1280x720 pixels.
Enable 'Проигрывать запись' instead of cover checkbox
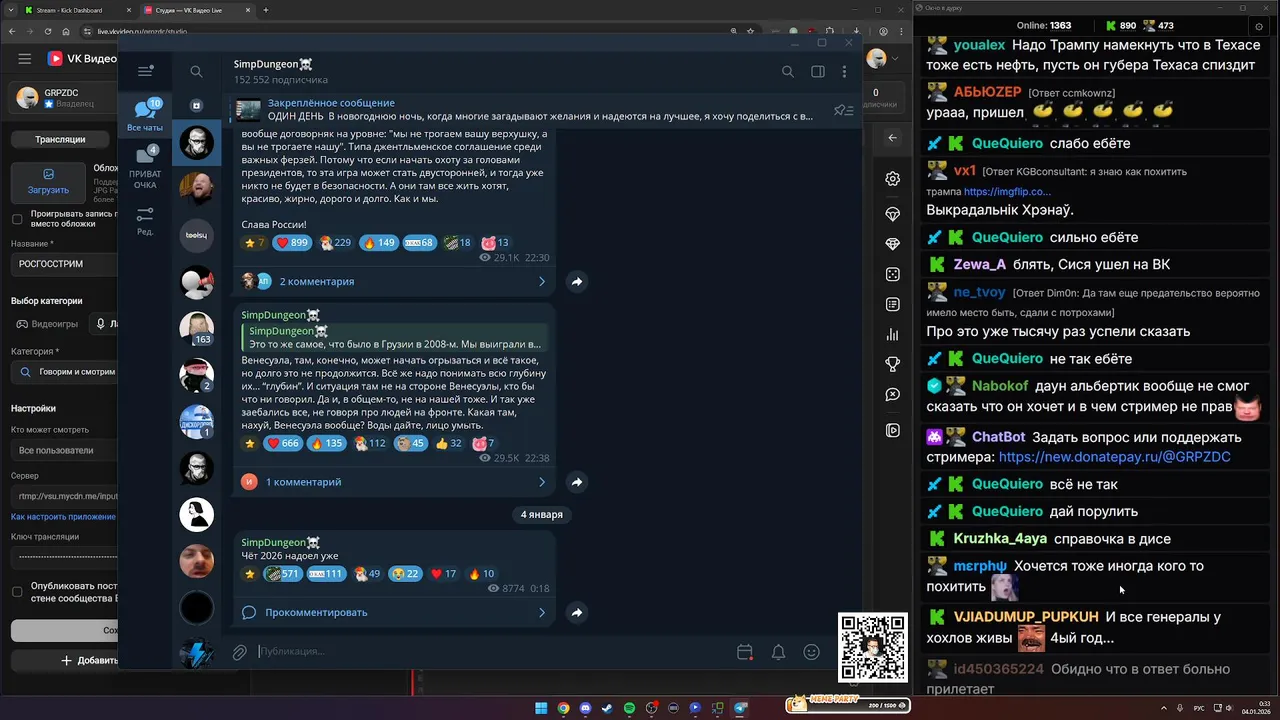coord(17,219)
